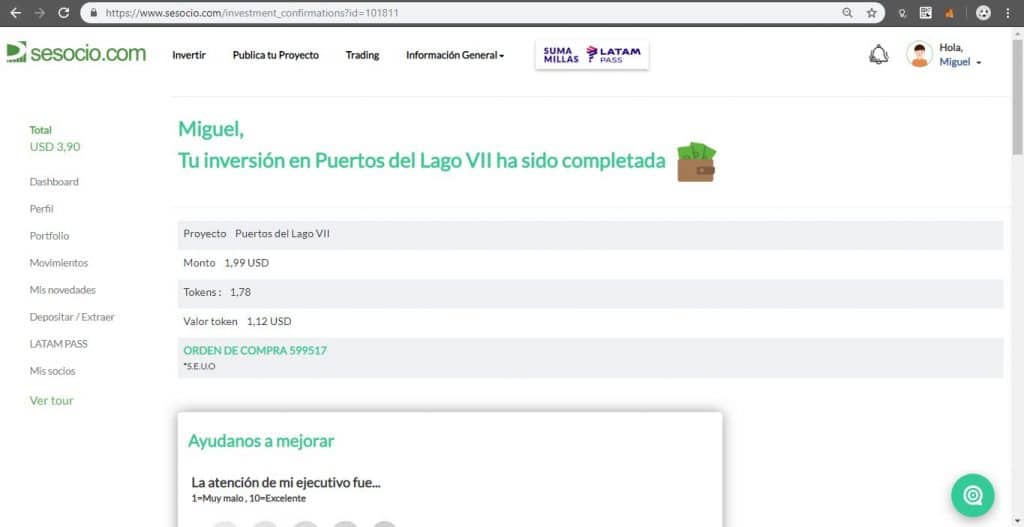Click the browser forward arrow

pos(40,12)
